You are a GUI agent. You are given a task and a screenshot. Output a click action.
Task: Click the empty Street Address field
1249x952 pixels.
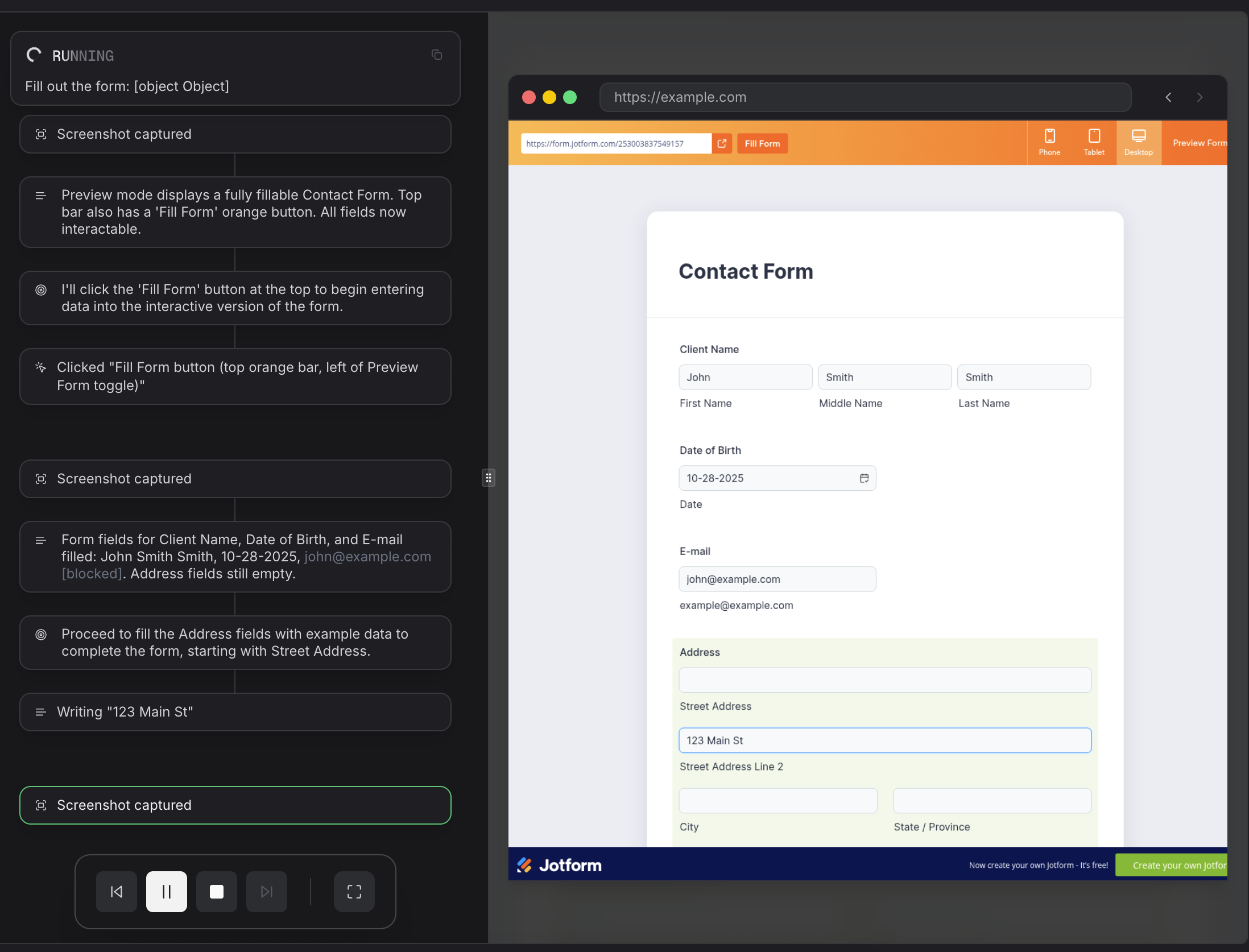pyautogui.click(x=884, y=680)
